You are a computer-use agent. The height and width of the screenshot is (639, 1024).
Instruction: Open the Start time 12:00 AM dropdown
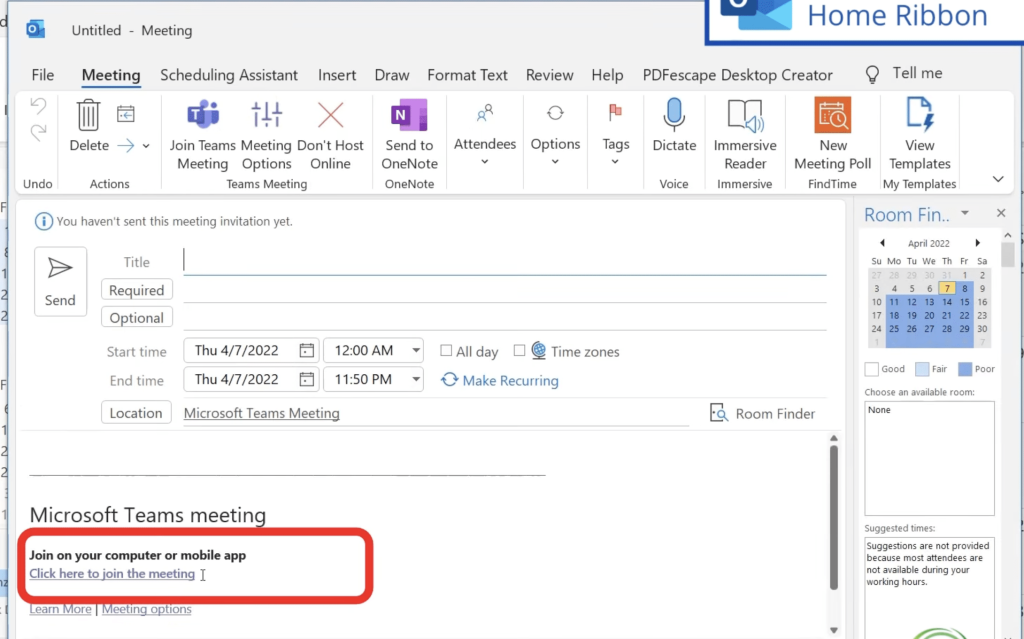(416, 350)
